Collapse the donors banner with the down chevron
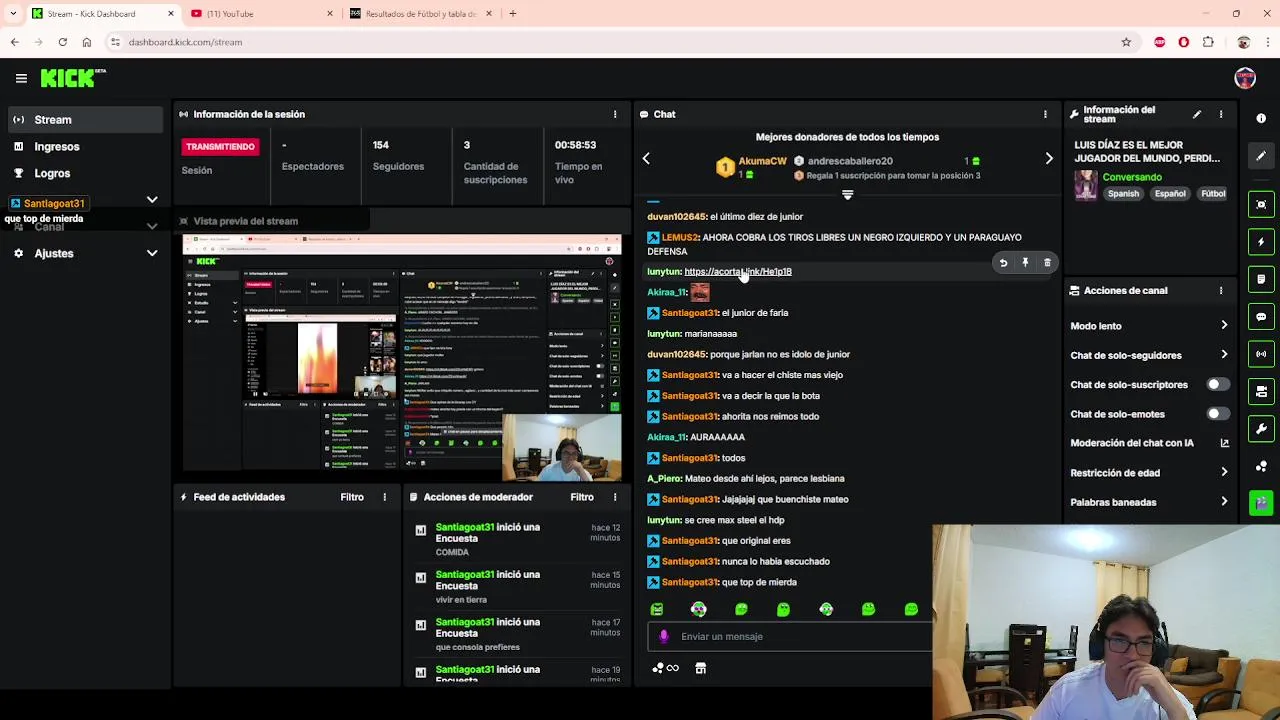This screenshot has width=1280, height=720. [847, 195]
